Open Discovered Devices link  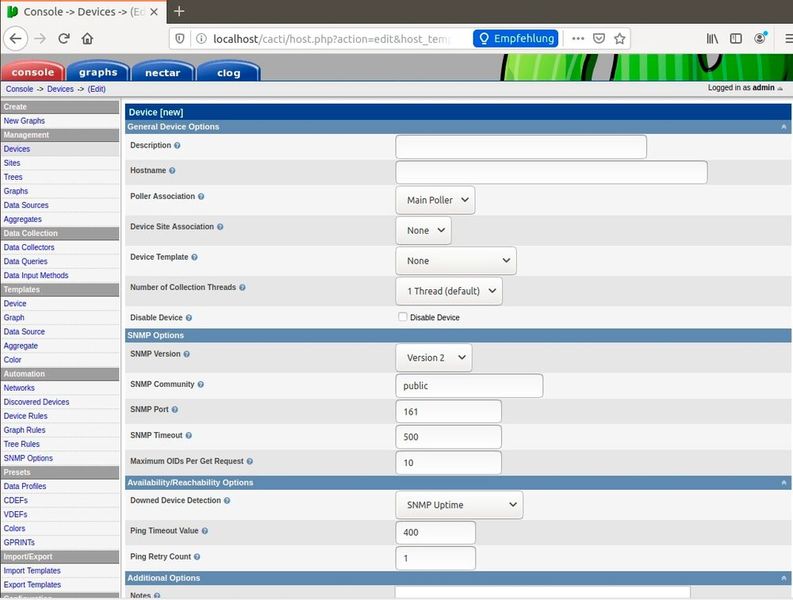[36, 402]
